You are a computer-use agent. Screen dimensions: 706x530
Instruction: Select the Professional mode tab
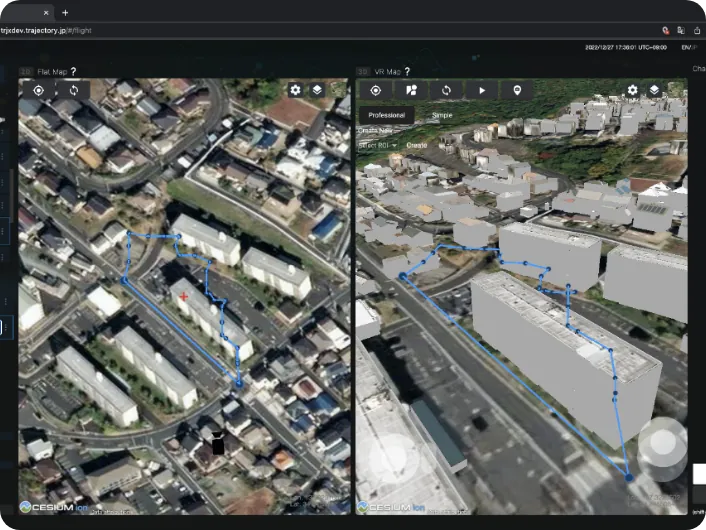(386, 115)
